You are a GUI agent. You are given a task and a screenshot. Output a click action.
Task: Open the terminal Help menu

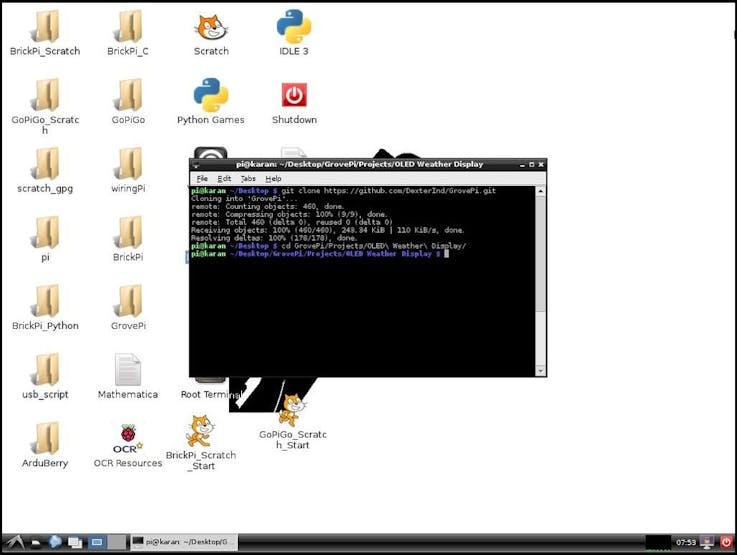pyautogui.click(x=273, y=179)
